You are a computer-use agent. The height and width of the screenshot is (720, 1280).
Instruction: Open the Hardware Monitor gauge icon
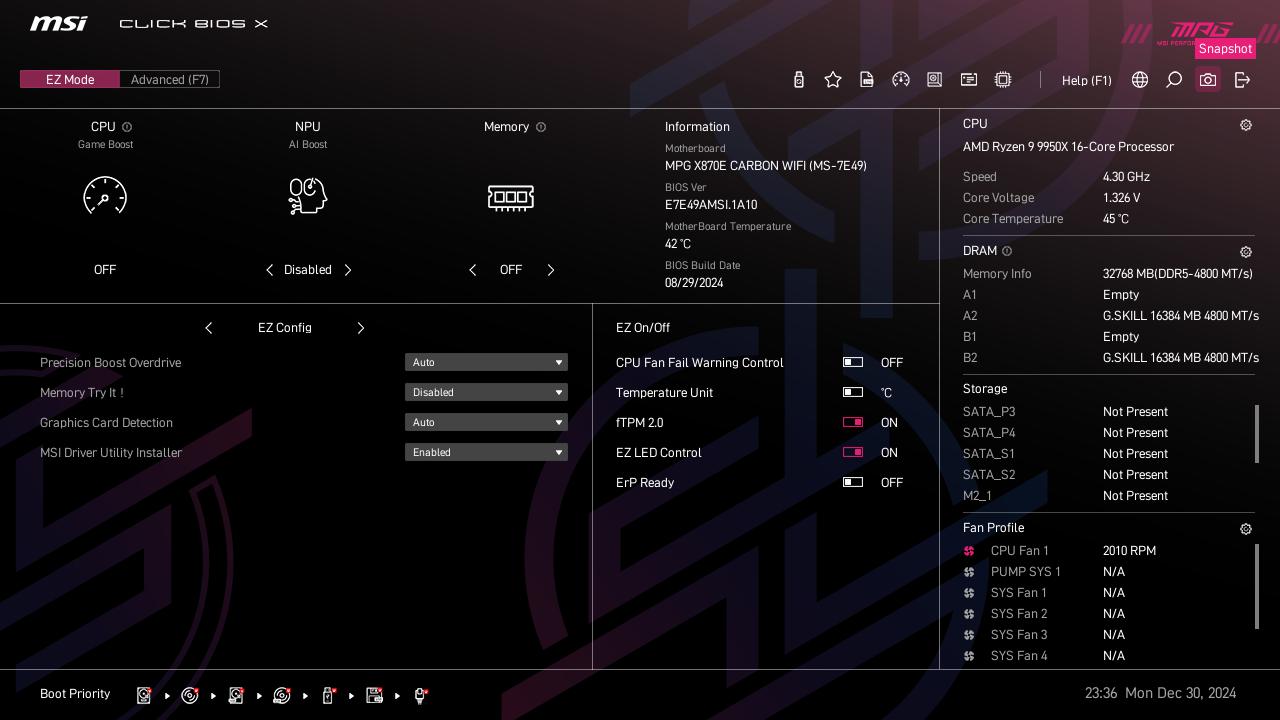(x=901, y=80)
